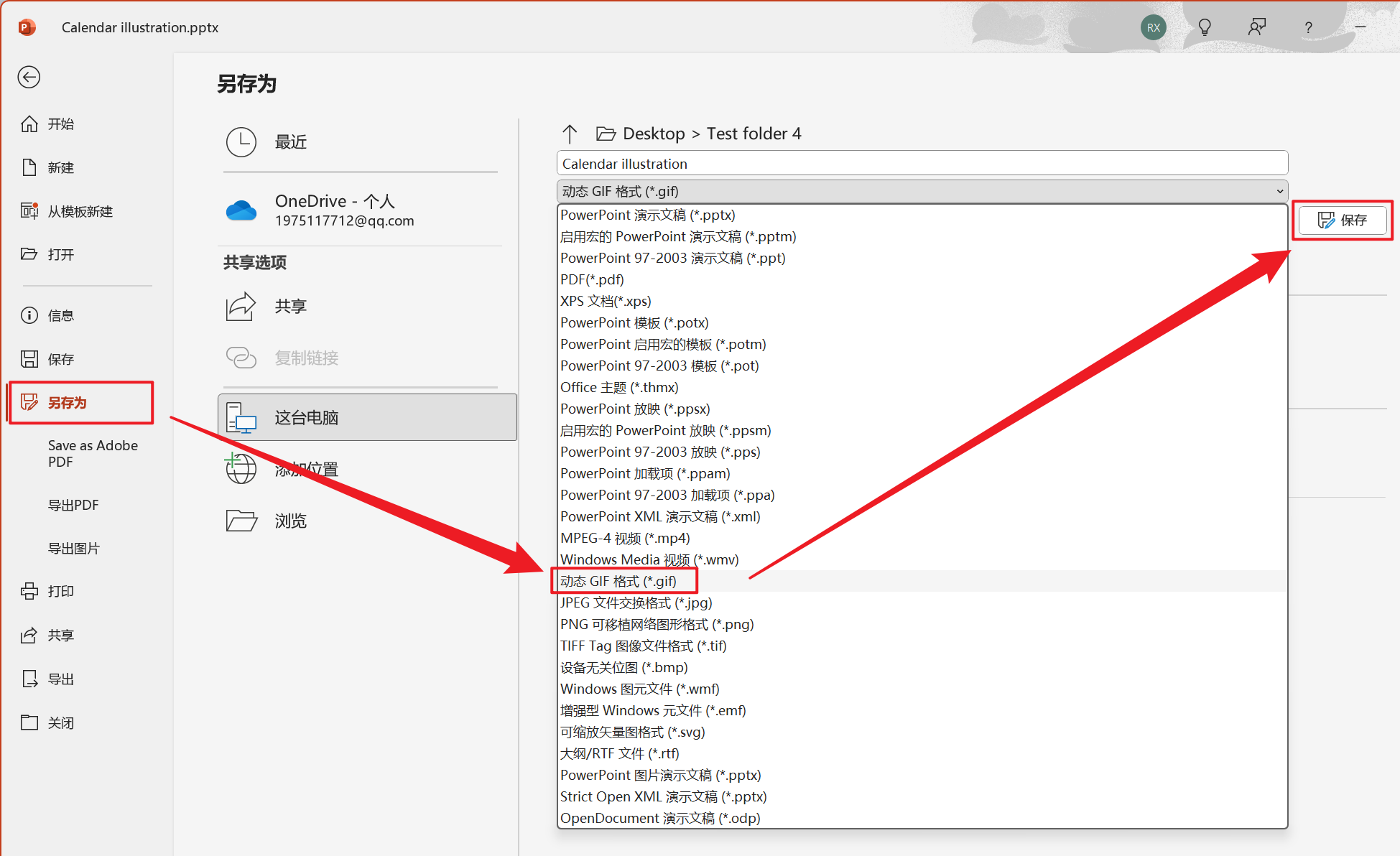Select MPEG-4 视频 (*.mp4) format option

coord(625,538)
